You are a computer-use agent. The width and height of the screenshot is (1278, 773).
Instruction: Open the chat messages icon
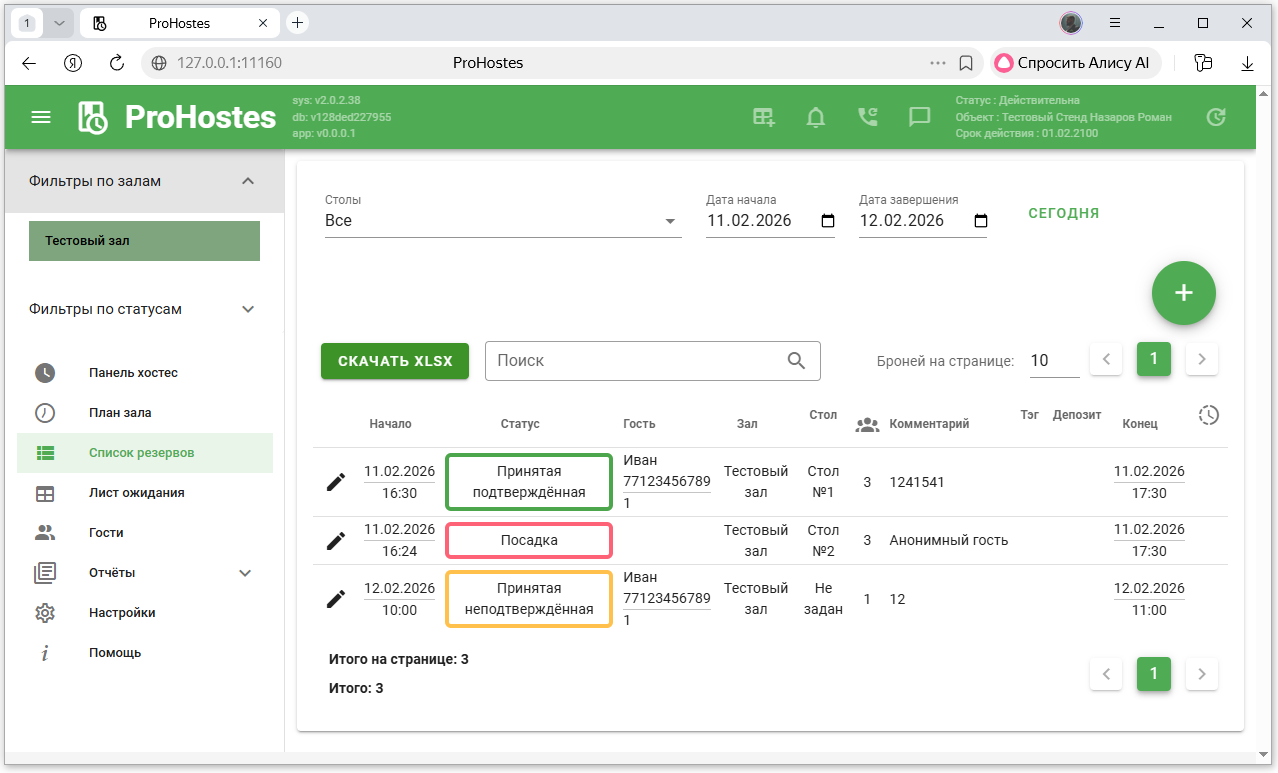point(919,117)
